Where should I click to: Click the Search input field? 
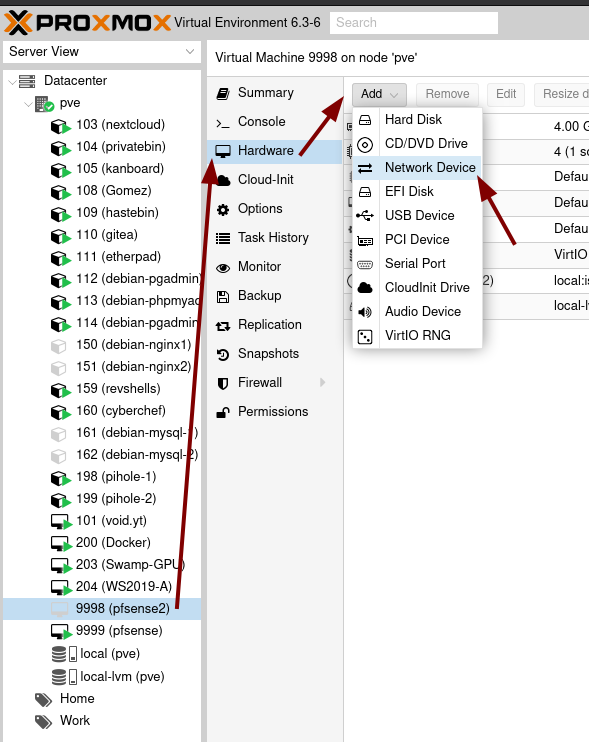coord(413,23)
